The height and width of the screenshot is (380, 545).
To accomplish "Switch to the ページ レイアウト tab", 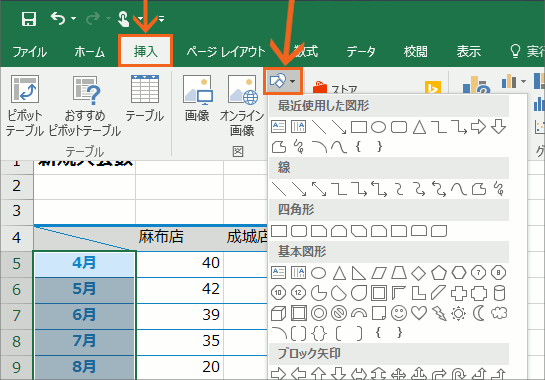I will [x=226, y=52].
